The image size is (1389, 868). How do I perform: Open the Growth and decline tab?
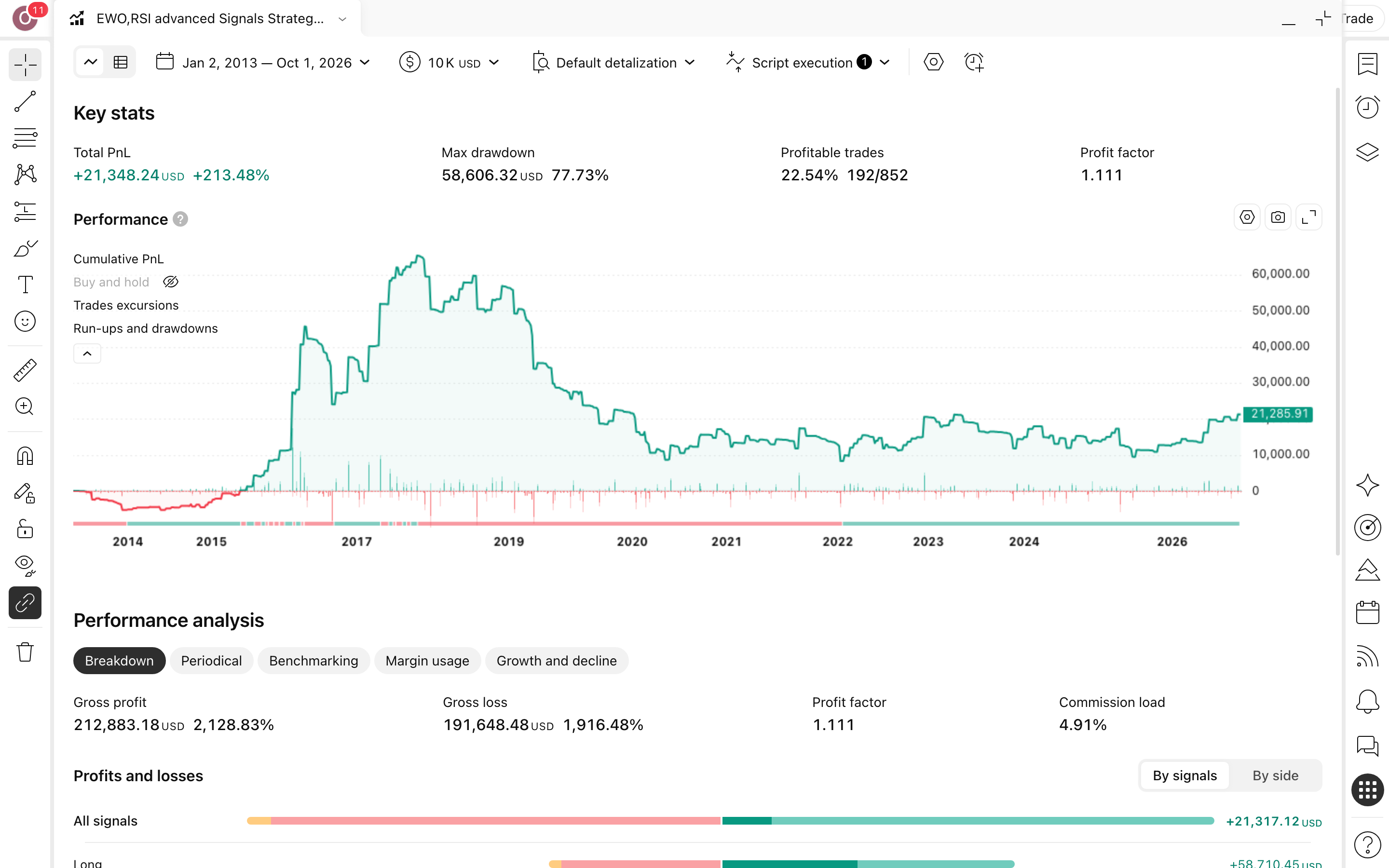[x=557, y=661]
